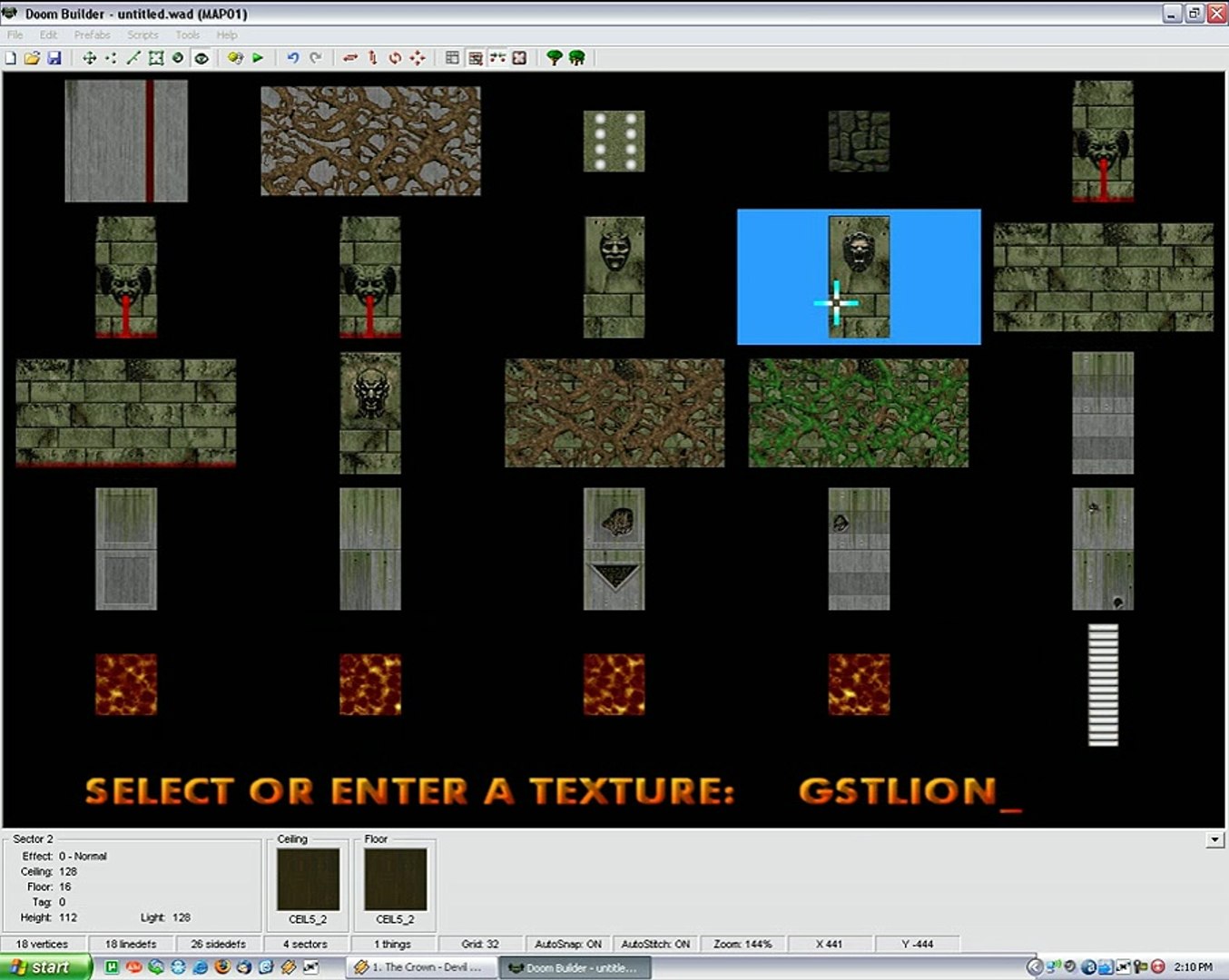Open the Zoom: 144% selector

pyautogui.click(x=742, y=944)
